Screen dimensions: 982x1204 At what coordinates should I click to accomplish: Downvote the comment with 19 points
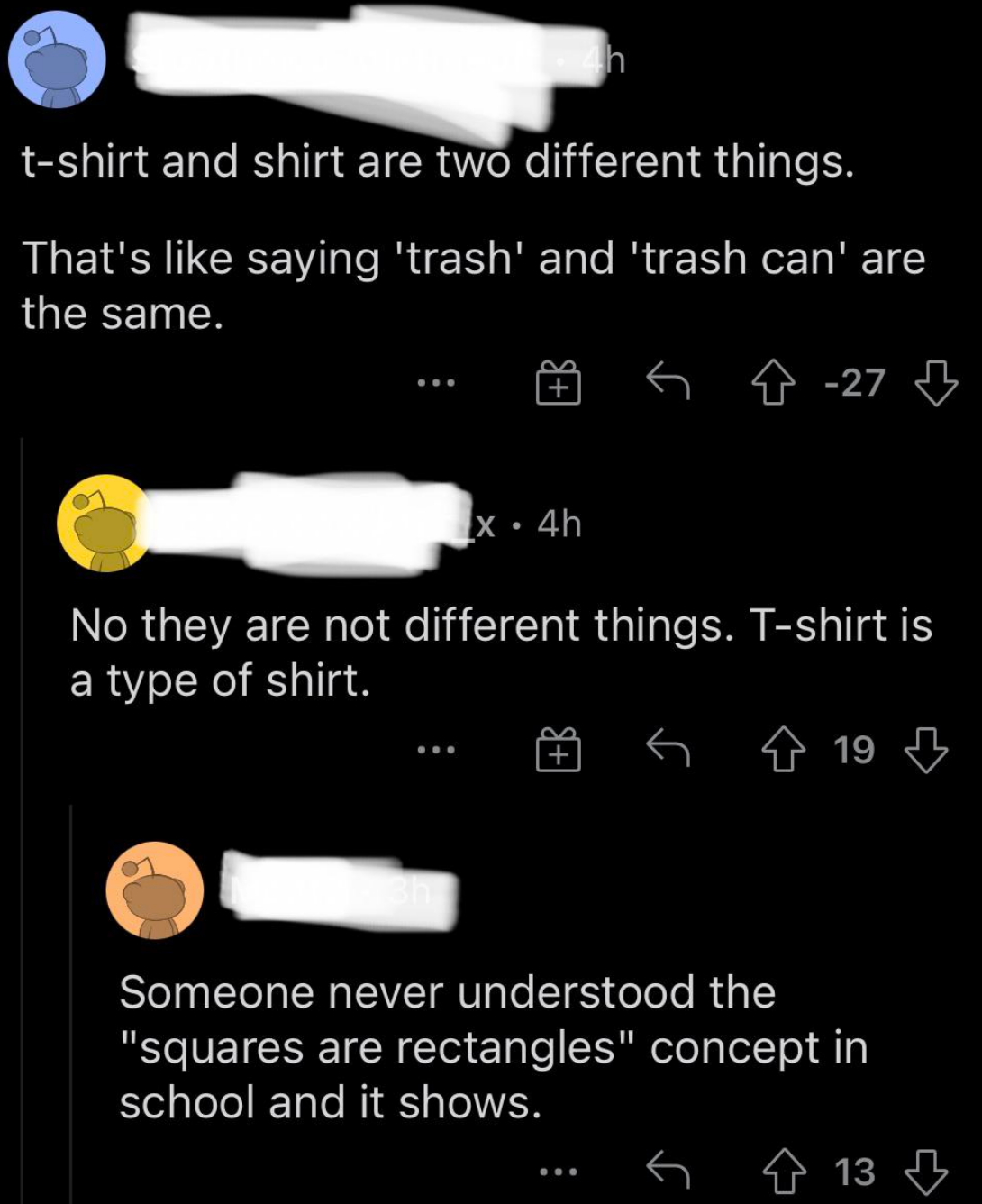click(925, 750)
